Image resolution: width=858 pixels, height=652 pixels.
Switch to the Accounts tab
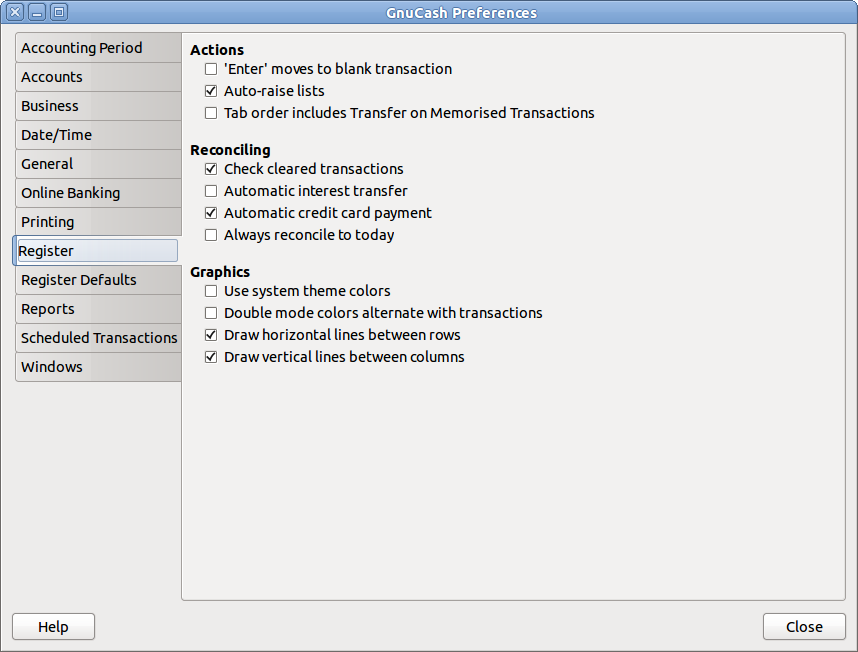(x=98, y=77)
